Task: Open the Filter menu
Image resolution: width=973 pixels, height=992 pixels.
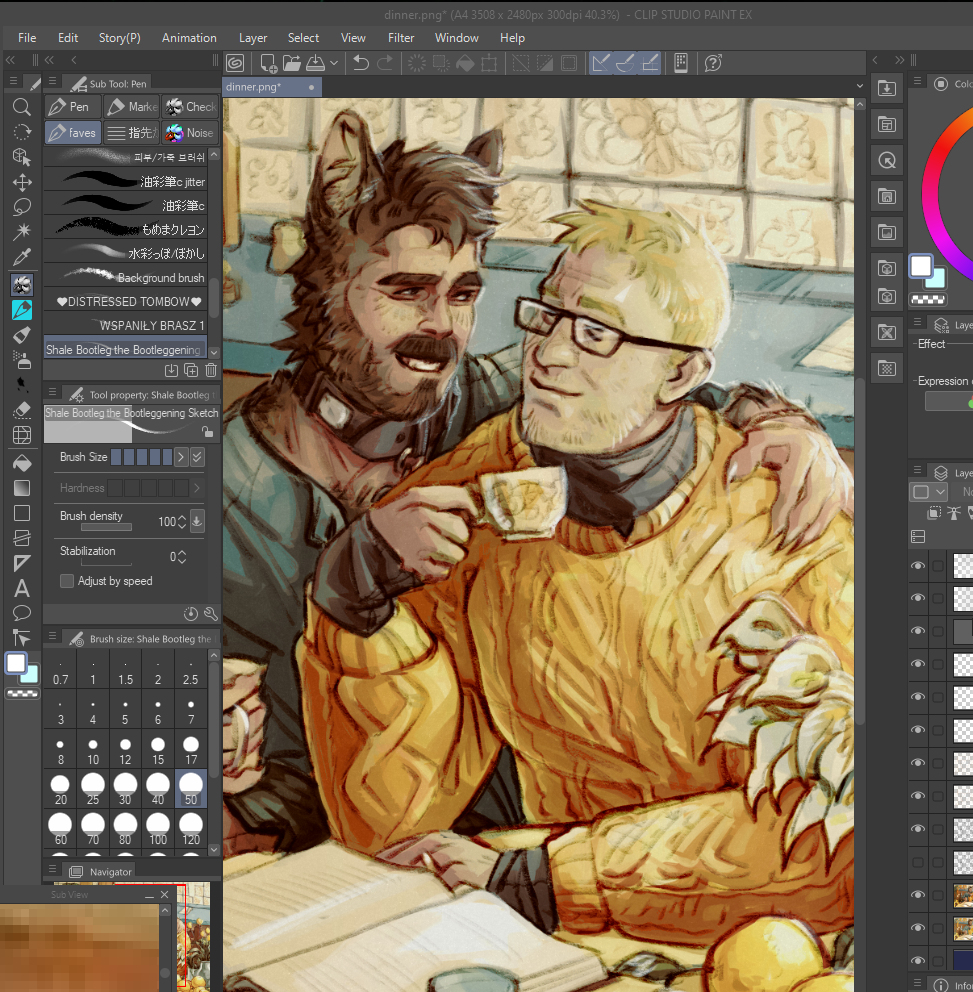Action: coord(401,38)
